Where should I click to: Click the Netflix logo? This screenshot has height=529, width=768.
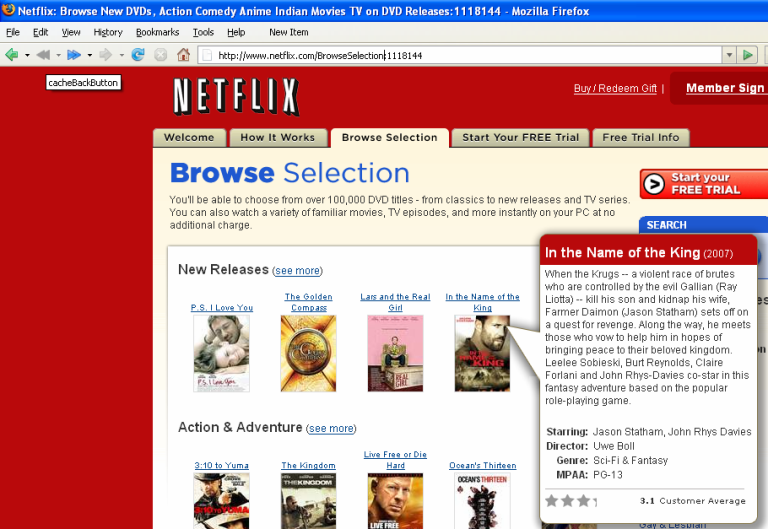(x=236, y=96)
